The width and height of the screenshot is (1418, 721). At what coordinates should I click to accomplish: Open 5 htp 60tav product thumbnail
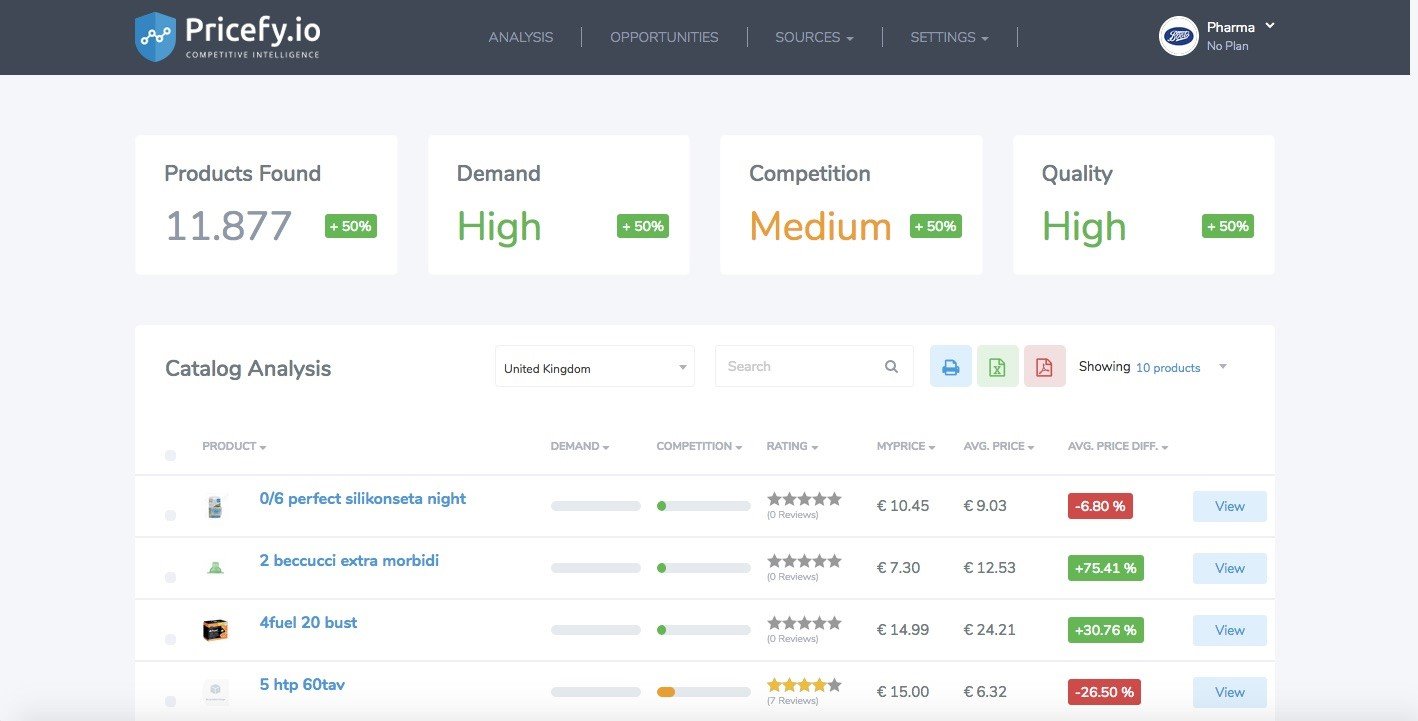[x=215, y=691]
